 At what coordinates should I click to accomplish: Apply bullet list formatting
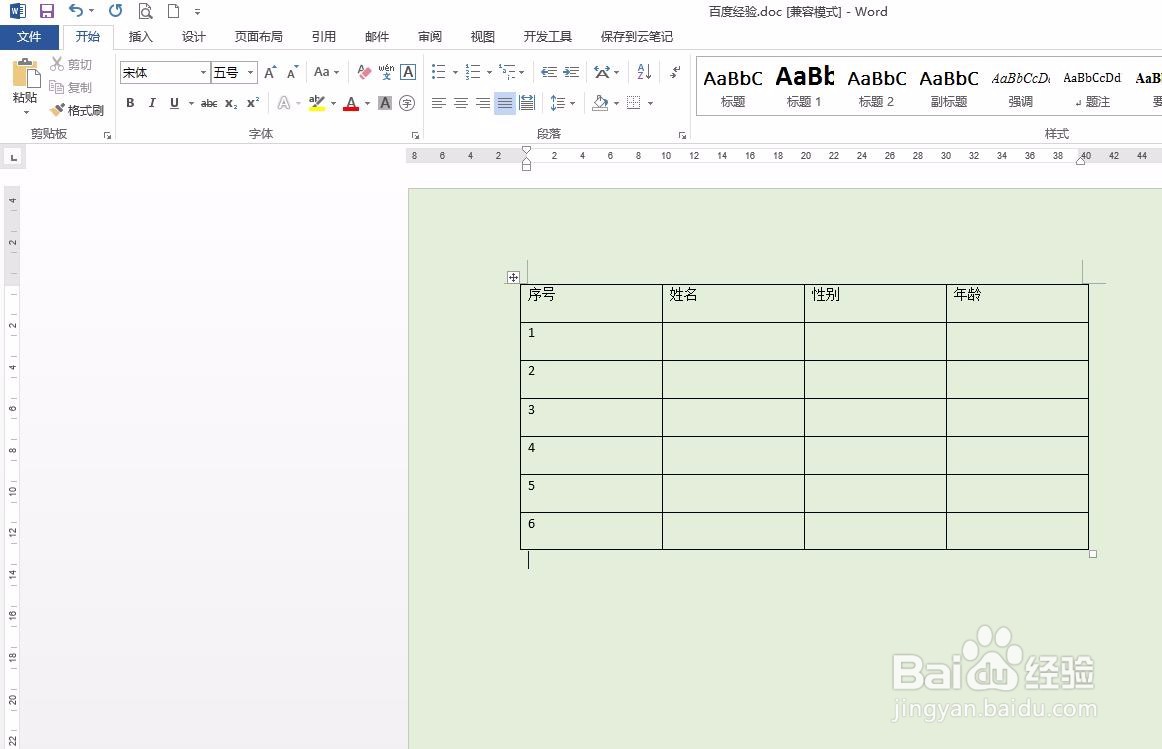pyautogui.click(x=439, y=72)
